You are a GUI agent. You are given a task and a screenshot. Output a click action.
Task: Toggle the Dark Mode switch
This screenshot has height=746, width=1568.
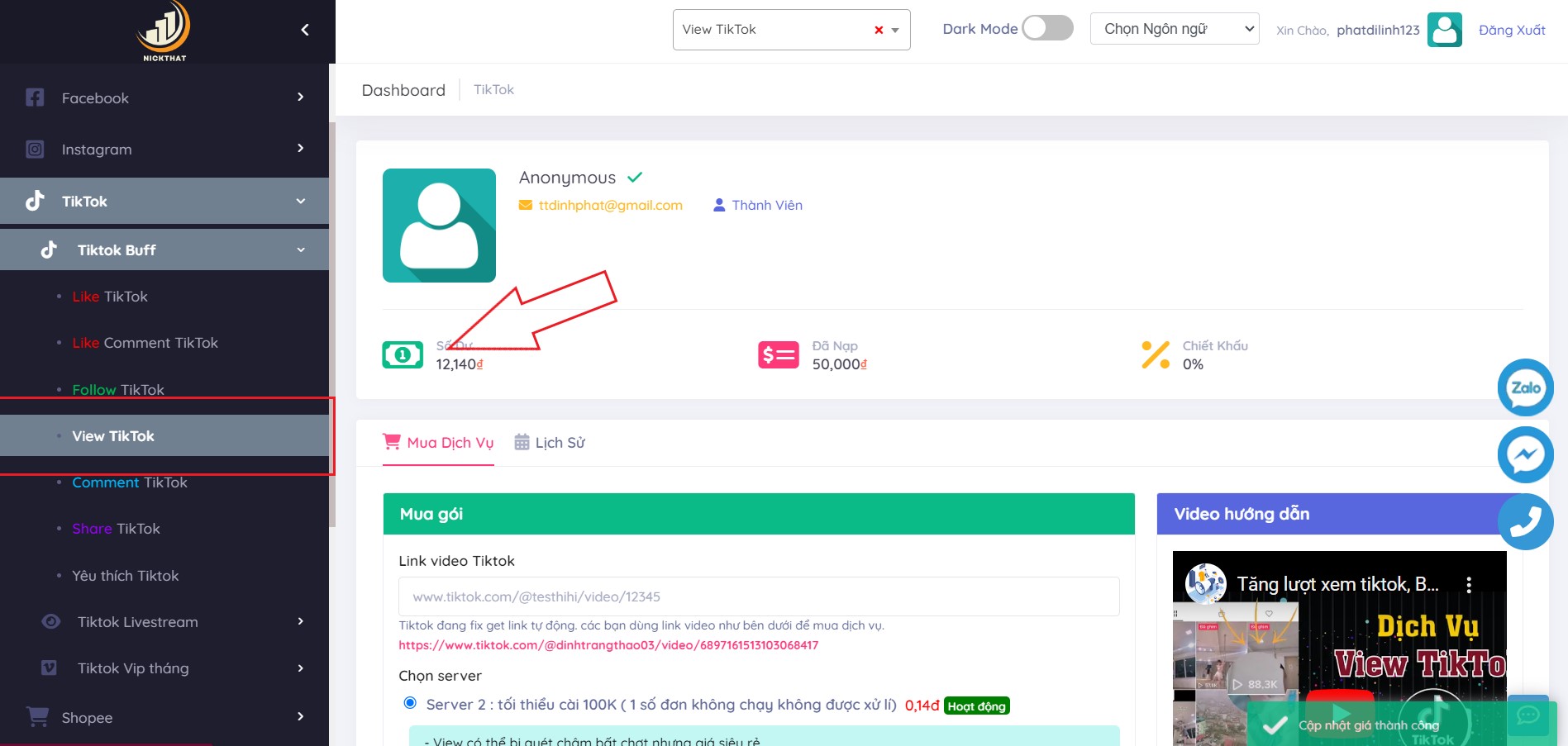tap(1047, 28)
